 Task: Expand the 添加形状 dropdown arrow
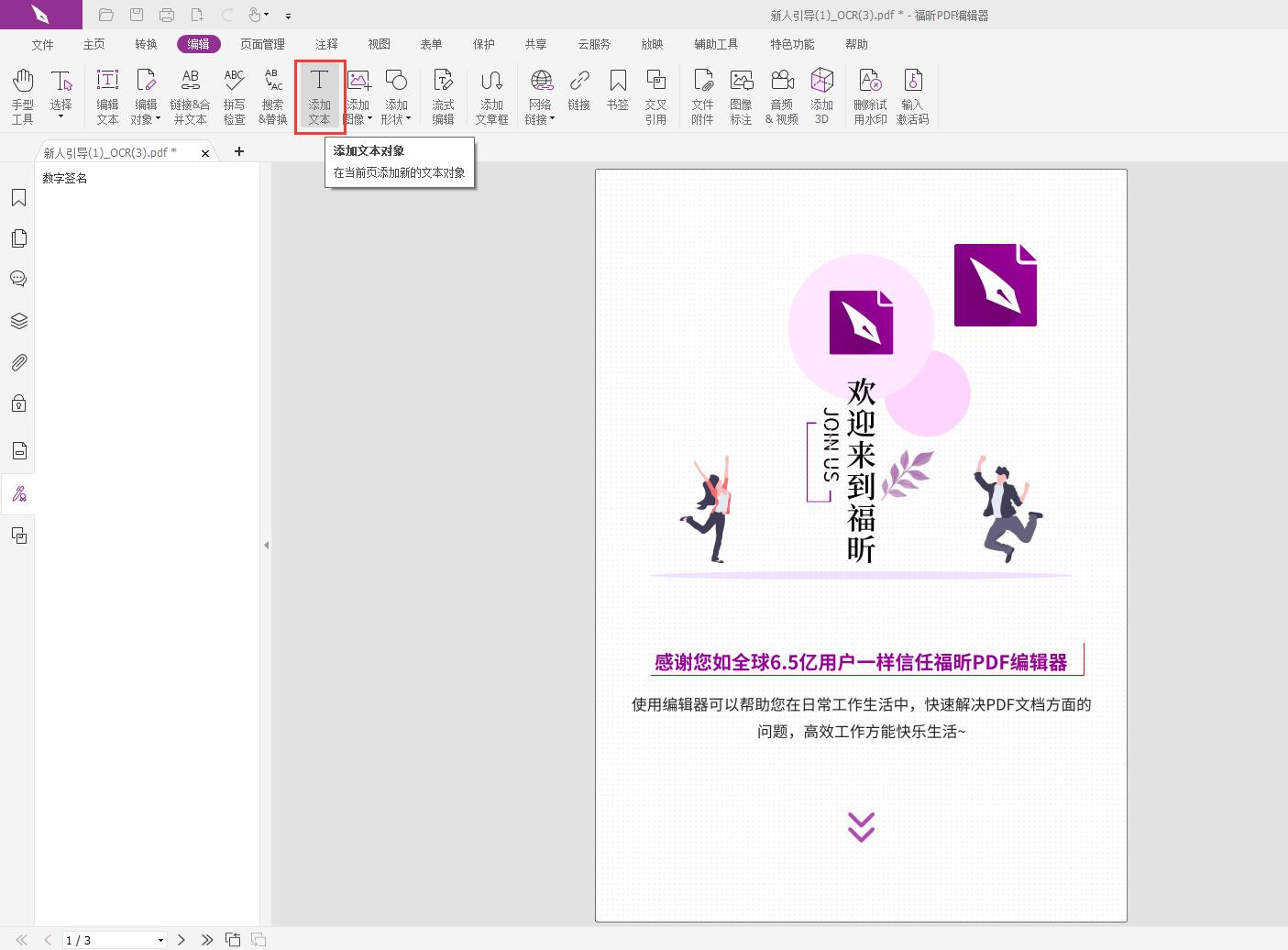tap(406, 119)
